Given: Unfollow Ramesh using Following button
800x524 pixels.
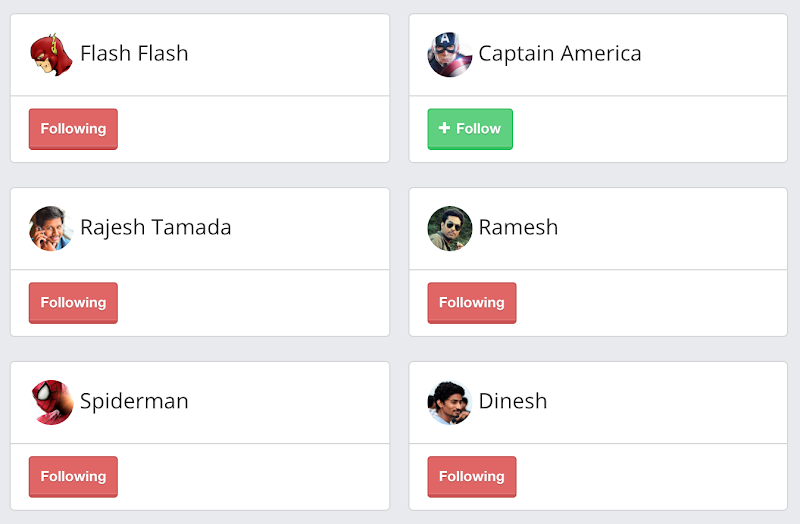Looking at the screenshot, I should [x=471, y=303].
